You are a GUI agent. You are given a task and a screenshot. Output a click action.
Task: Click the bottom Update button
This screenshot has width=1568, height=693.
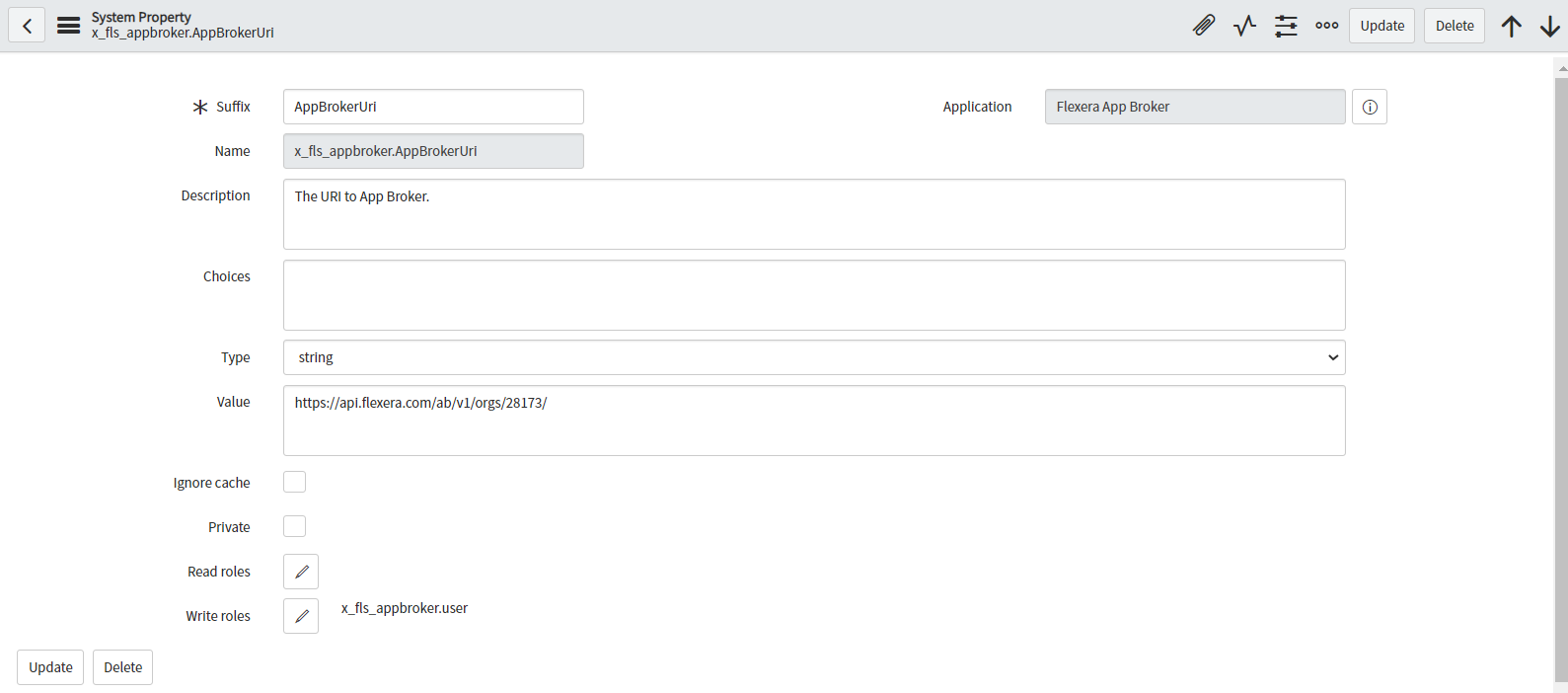(x=50, y=667)
